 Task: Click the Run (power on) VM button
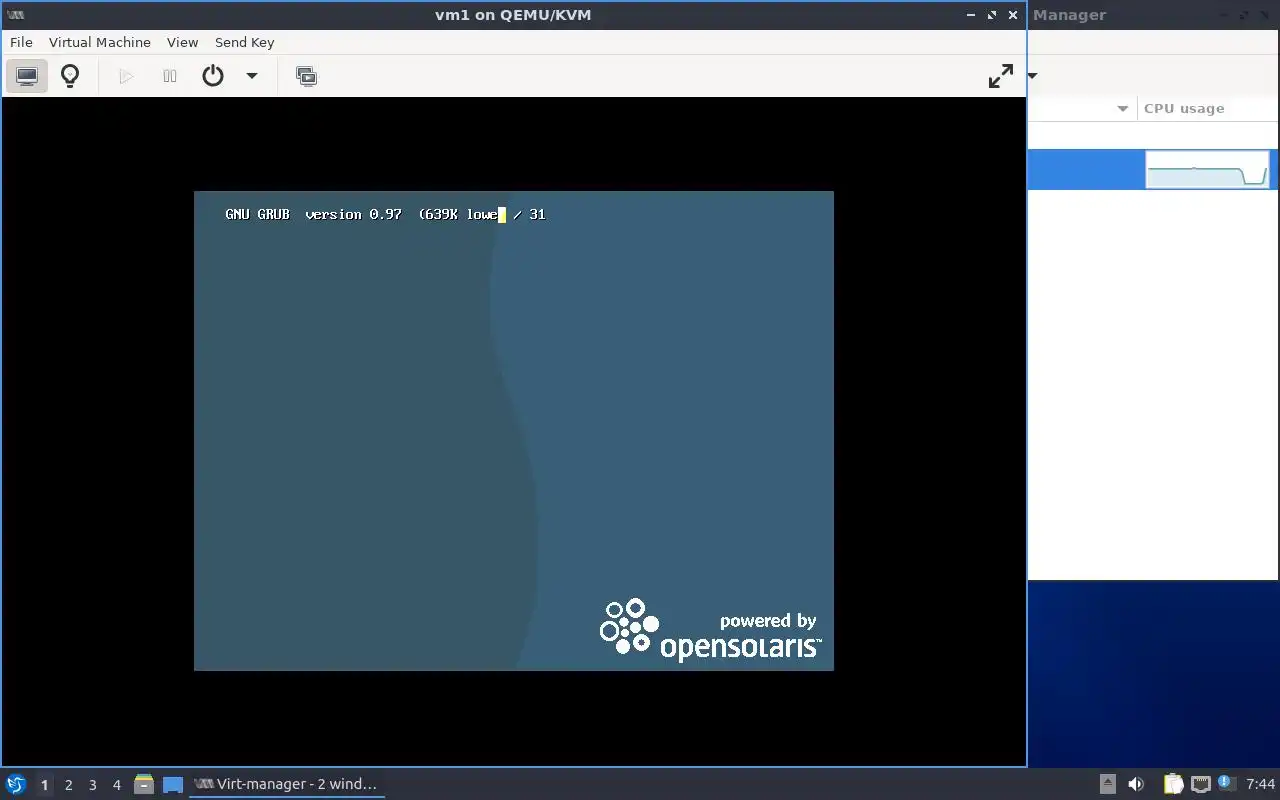(x=126, y=76)
